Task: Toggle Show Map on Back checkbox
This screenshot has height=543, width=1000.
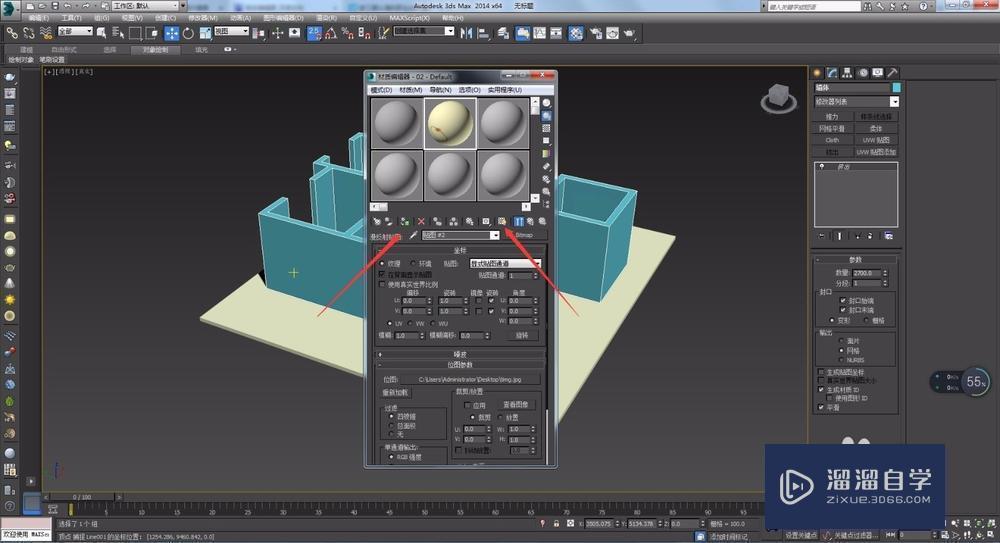Action: pyautogui.click(x=382, y=274)
